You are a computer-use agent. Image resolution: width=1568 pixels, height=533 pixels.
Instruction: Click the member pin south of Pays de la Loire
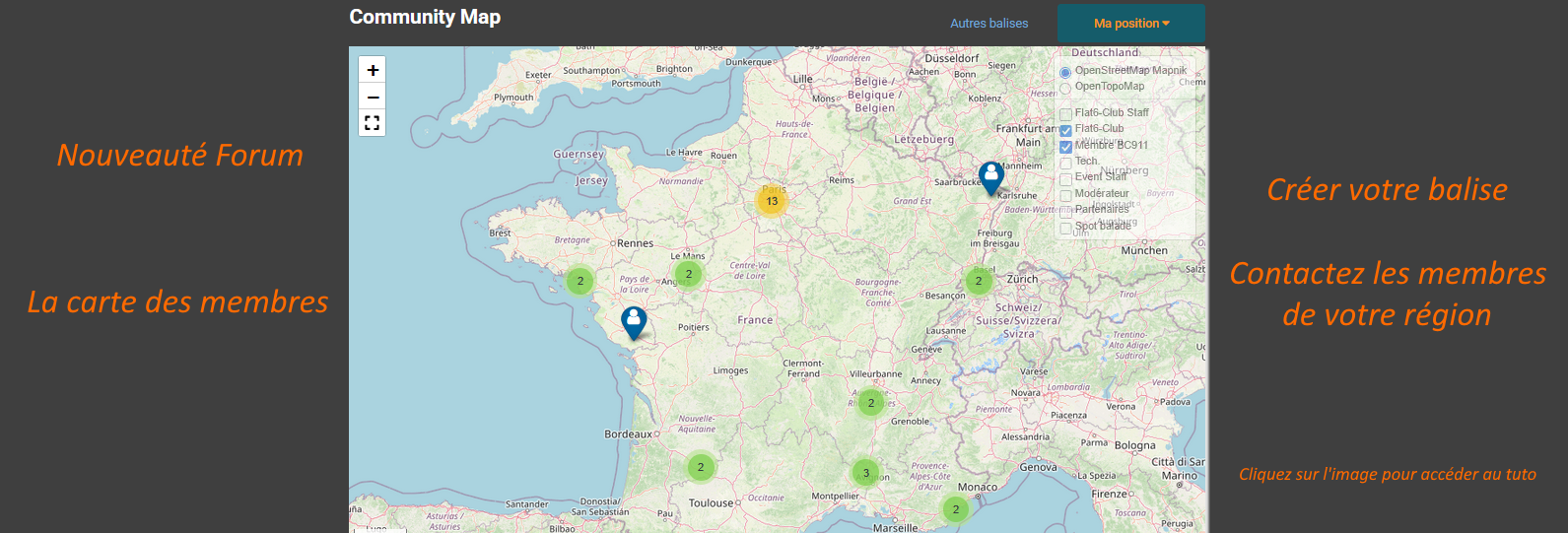634,322
